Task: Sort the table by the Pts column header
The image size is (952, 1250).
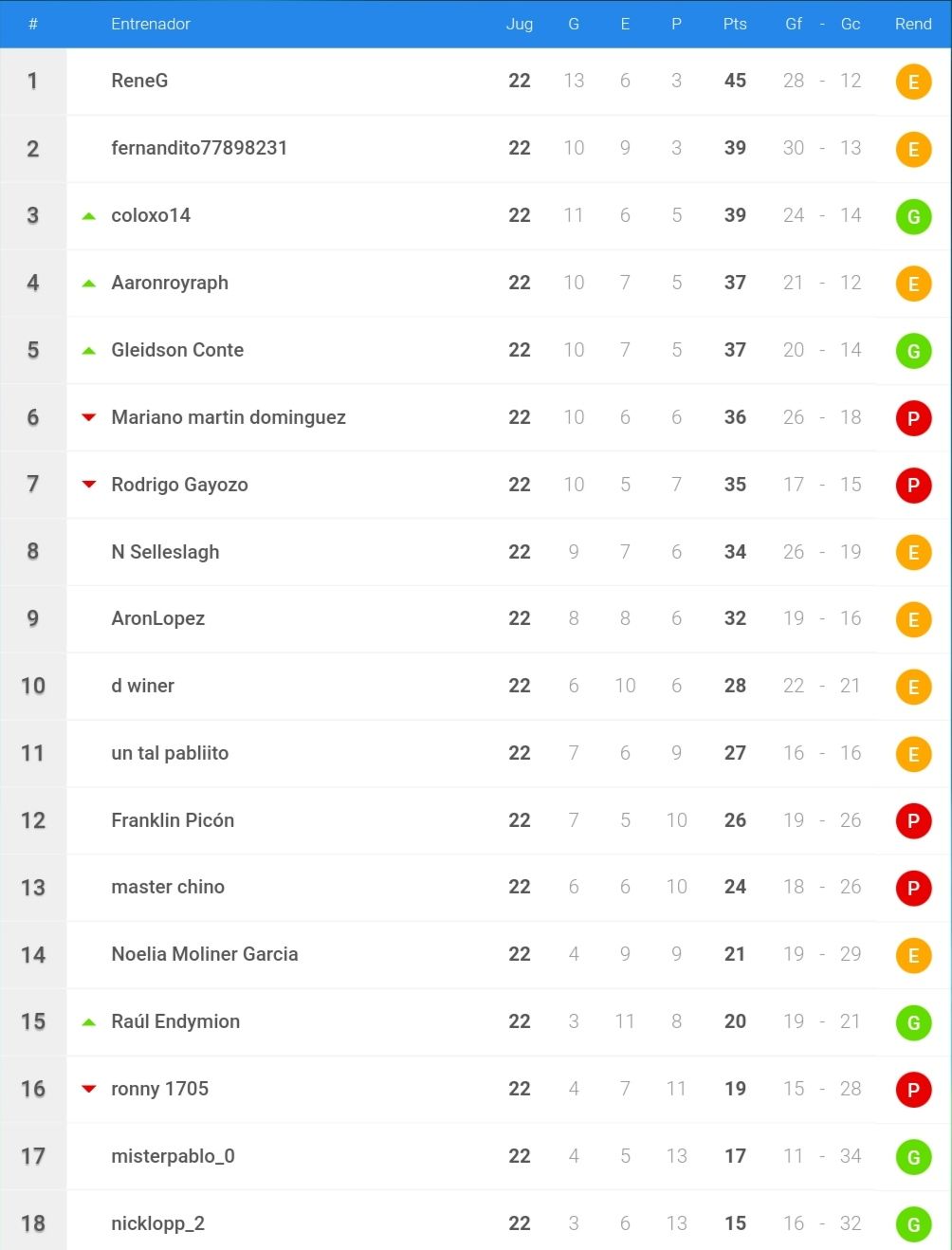Action: tap(735, 24)
